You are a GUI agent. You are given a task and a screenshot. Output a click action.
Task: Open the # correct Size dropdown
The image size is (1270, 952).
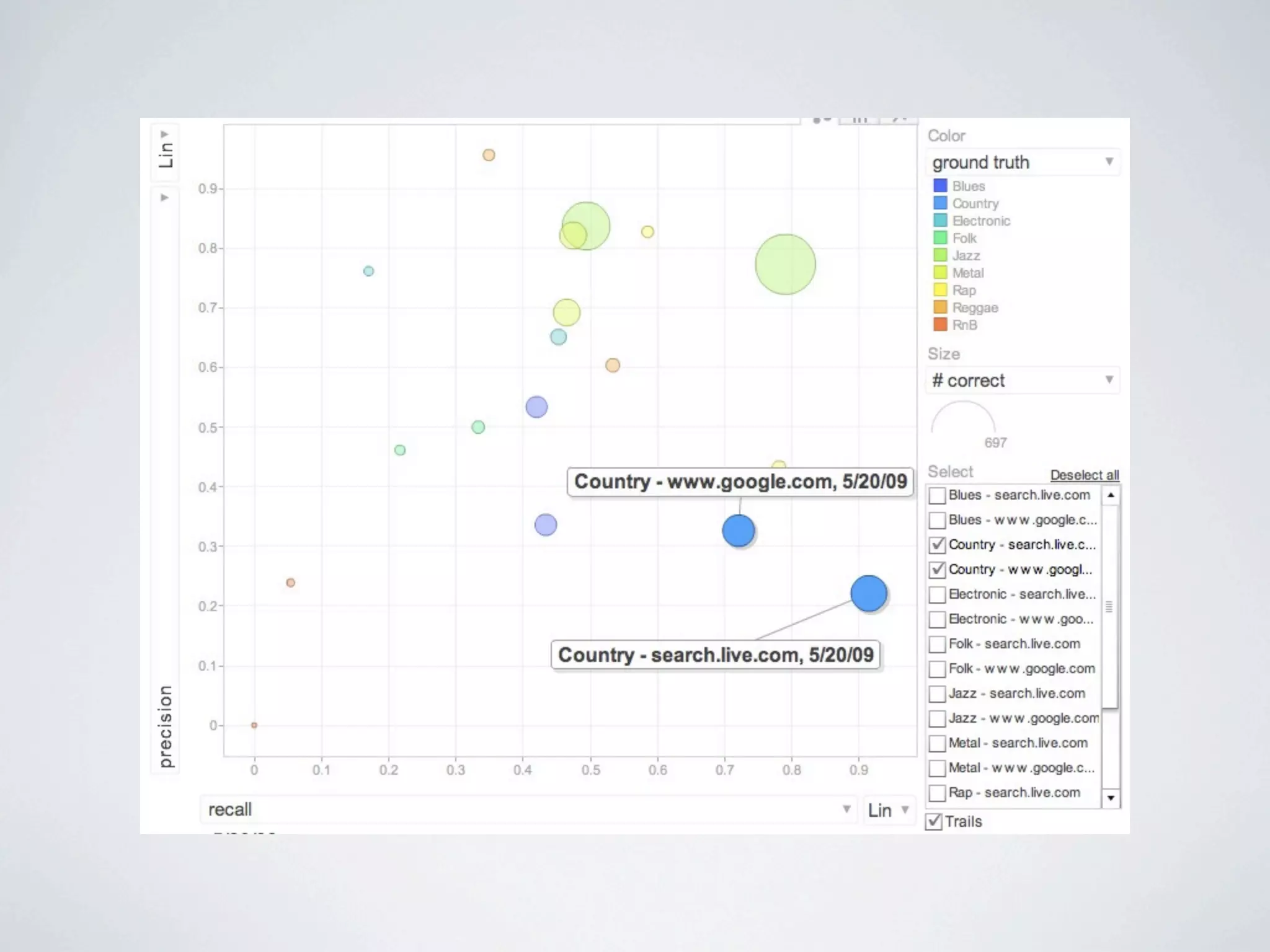point(1023,381)
